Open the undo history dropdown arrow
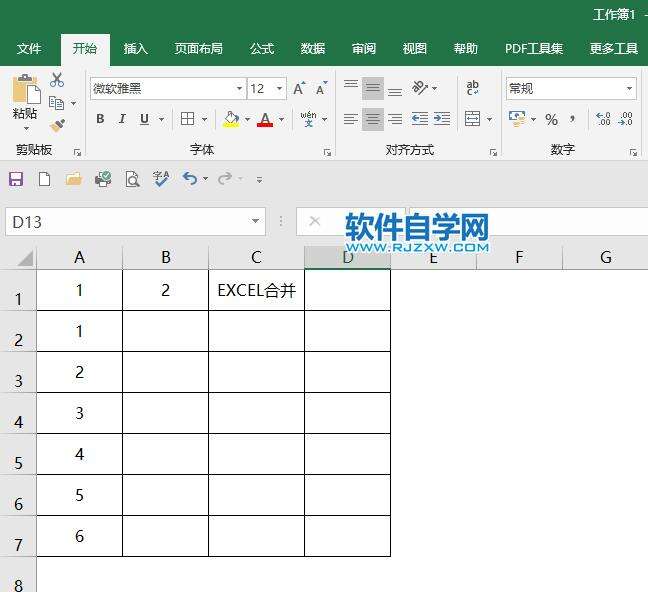The width and height of the screenshot is (648, 592). point(205,179)
